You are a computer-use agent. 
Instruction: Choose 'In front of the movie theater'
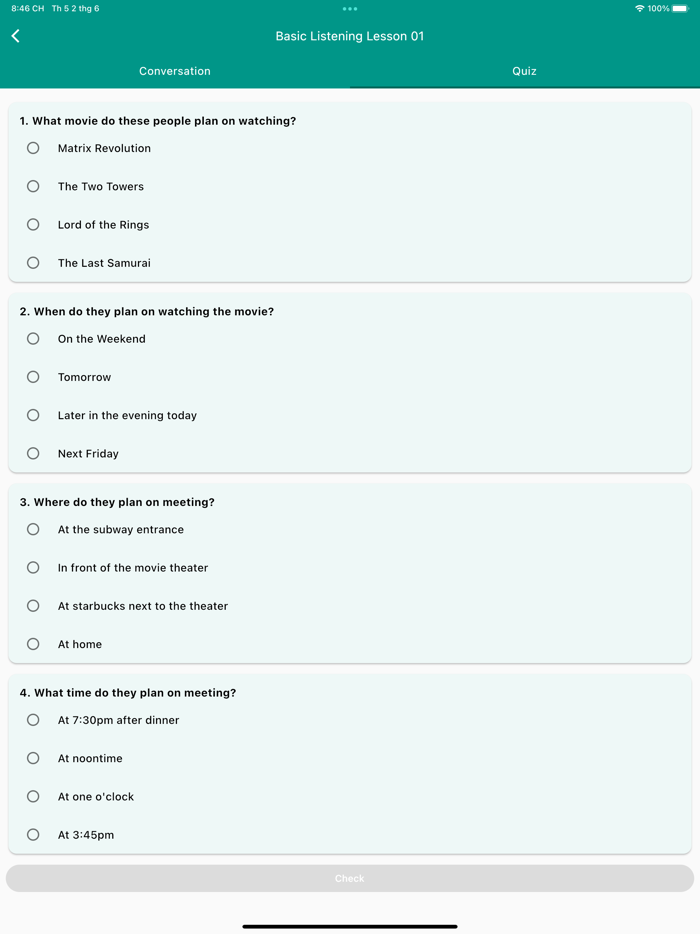[x=32, y=567]
